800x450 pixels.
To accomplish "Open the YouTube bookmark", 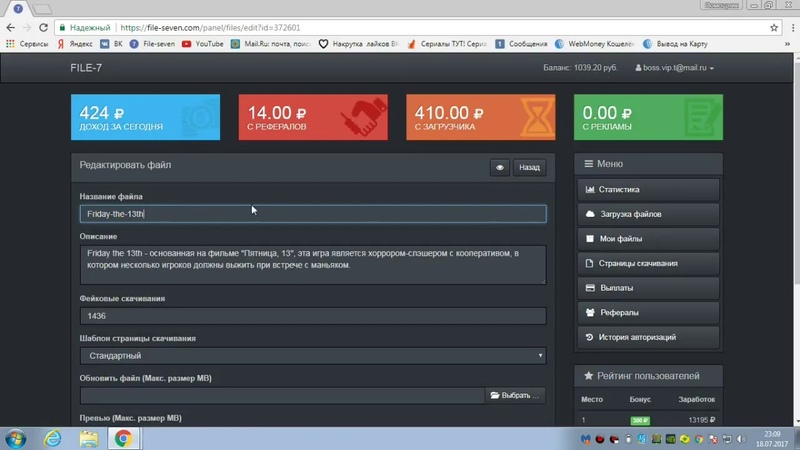I will point(203,44).
